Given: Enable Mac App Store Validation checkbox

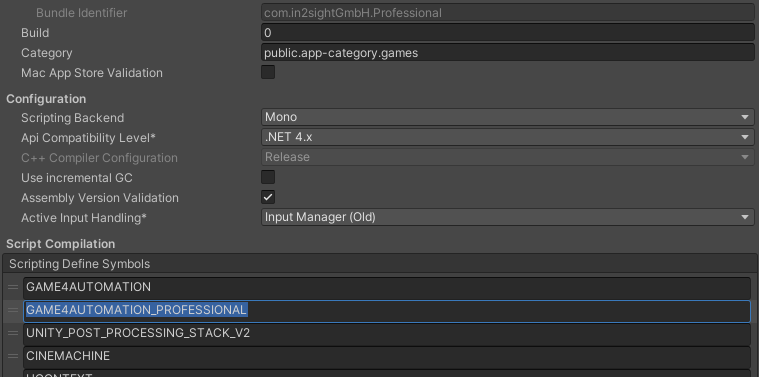Looking at the screenshot, I should (x=268, y=73).
